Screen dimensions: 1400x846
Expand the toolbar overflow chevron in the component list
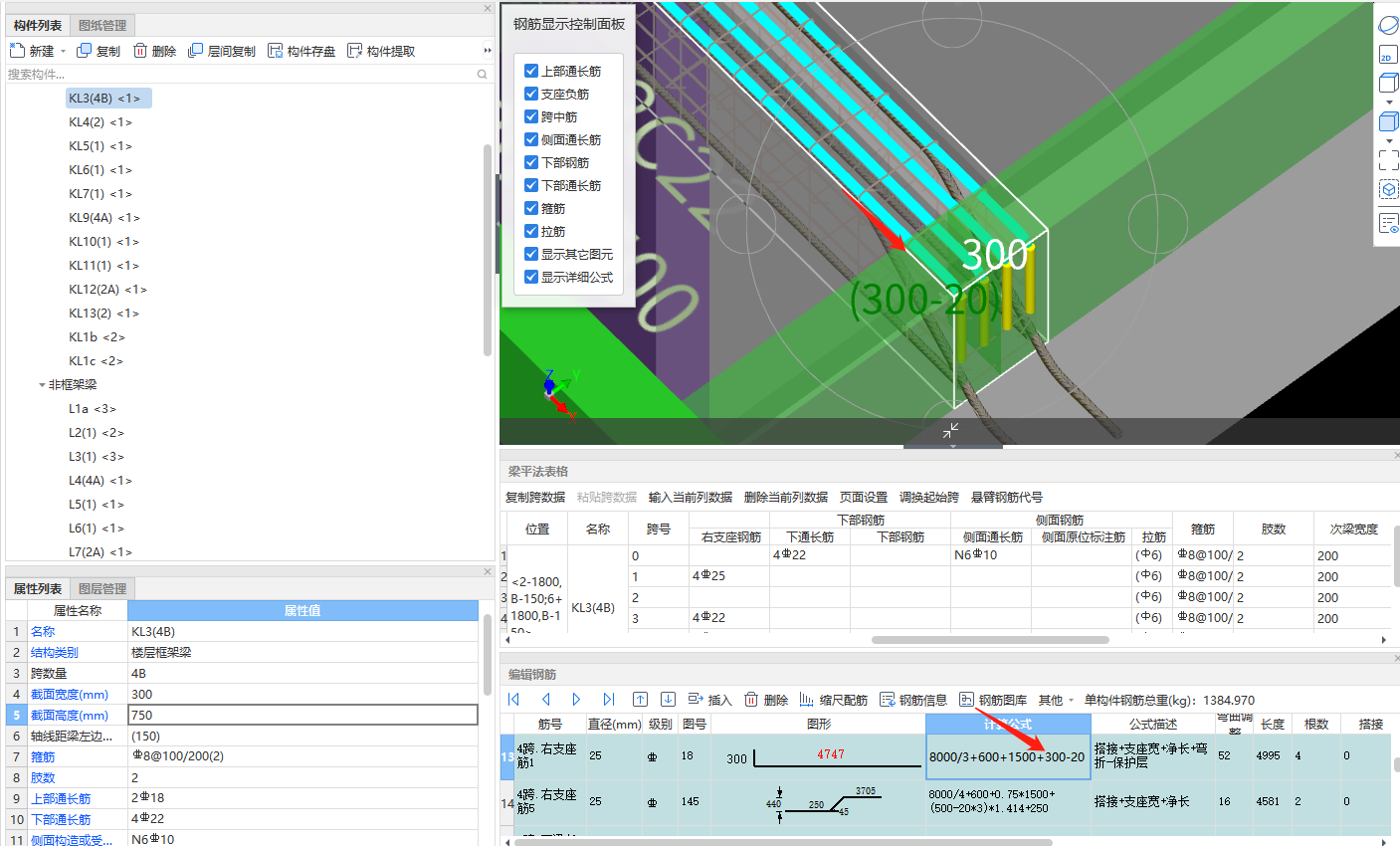tap(488, 51)
